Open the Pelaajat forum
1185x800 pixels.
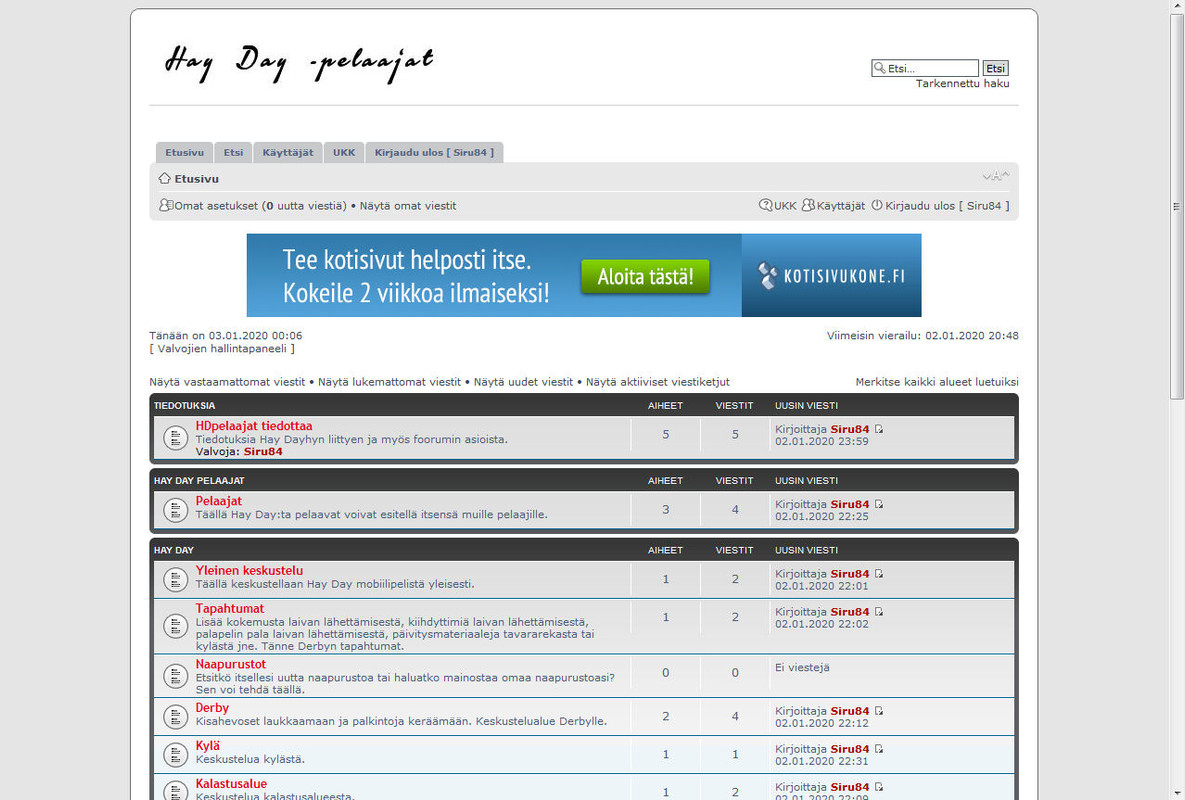click(x=218, y=501)
